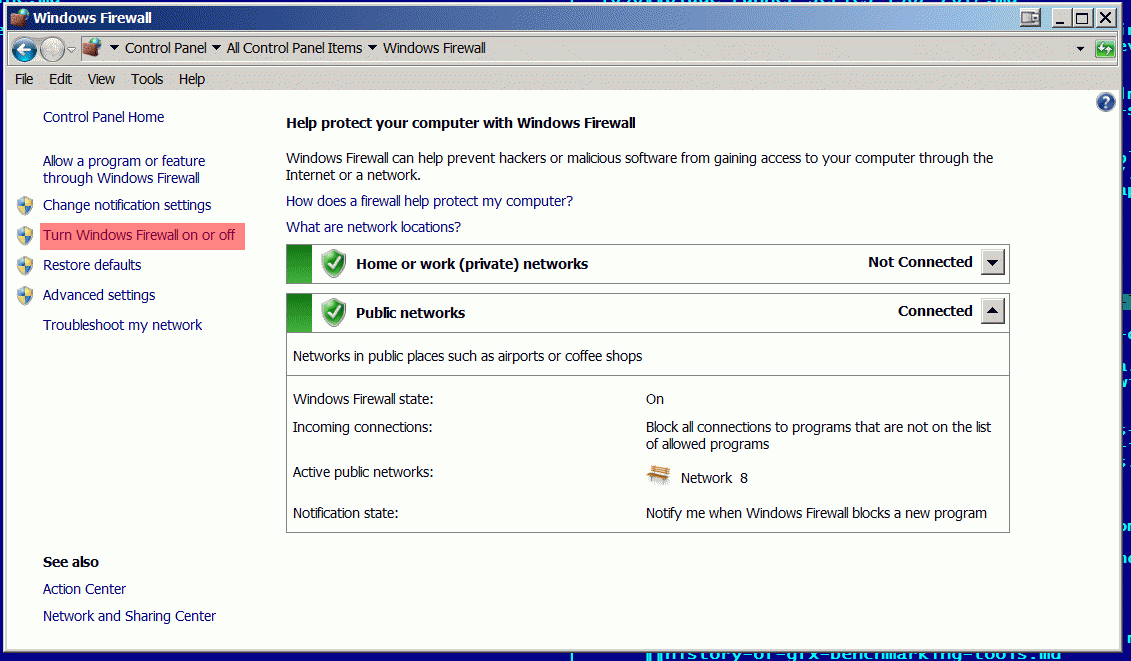Click the Active public networks label

(x=363, y=472)
